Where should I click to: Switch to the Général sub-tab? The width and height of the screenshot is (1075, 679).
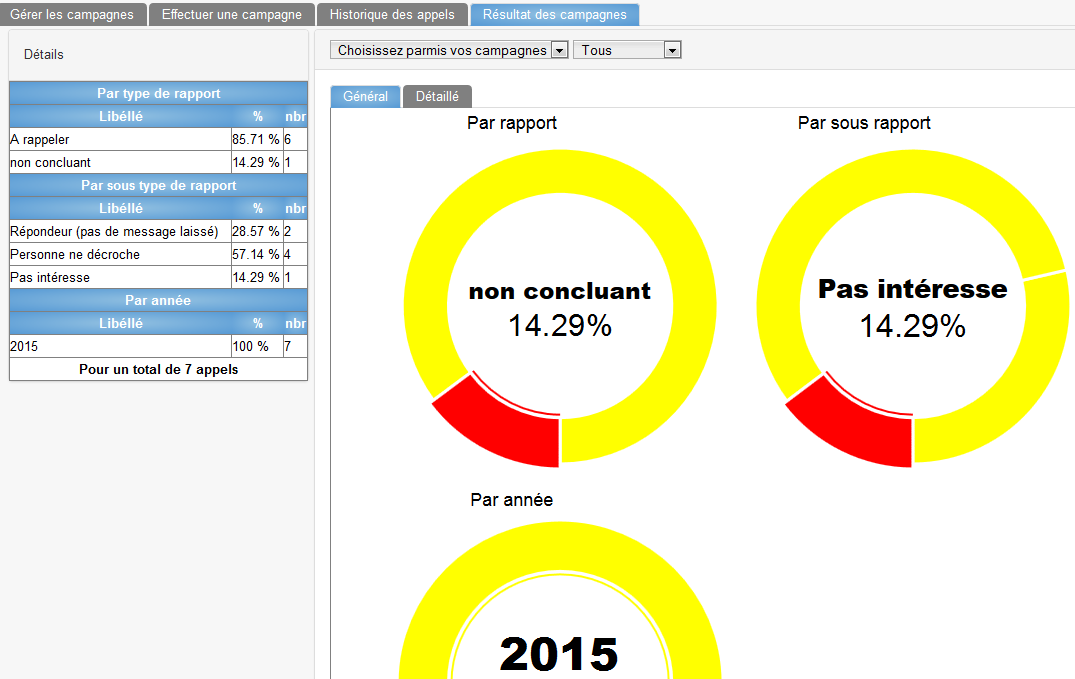tap(365, 96)
